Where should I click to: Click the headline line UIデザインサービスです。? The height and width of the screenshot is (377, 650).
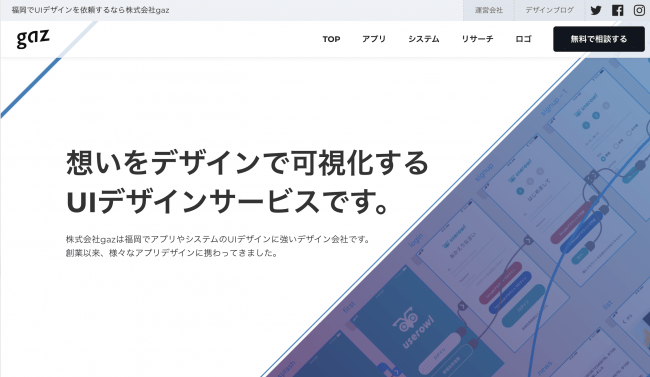click(227, 202)
